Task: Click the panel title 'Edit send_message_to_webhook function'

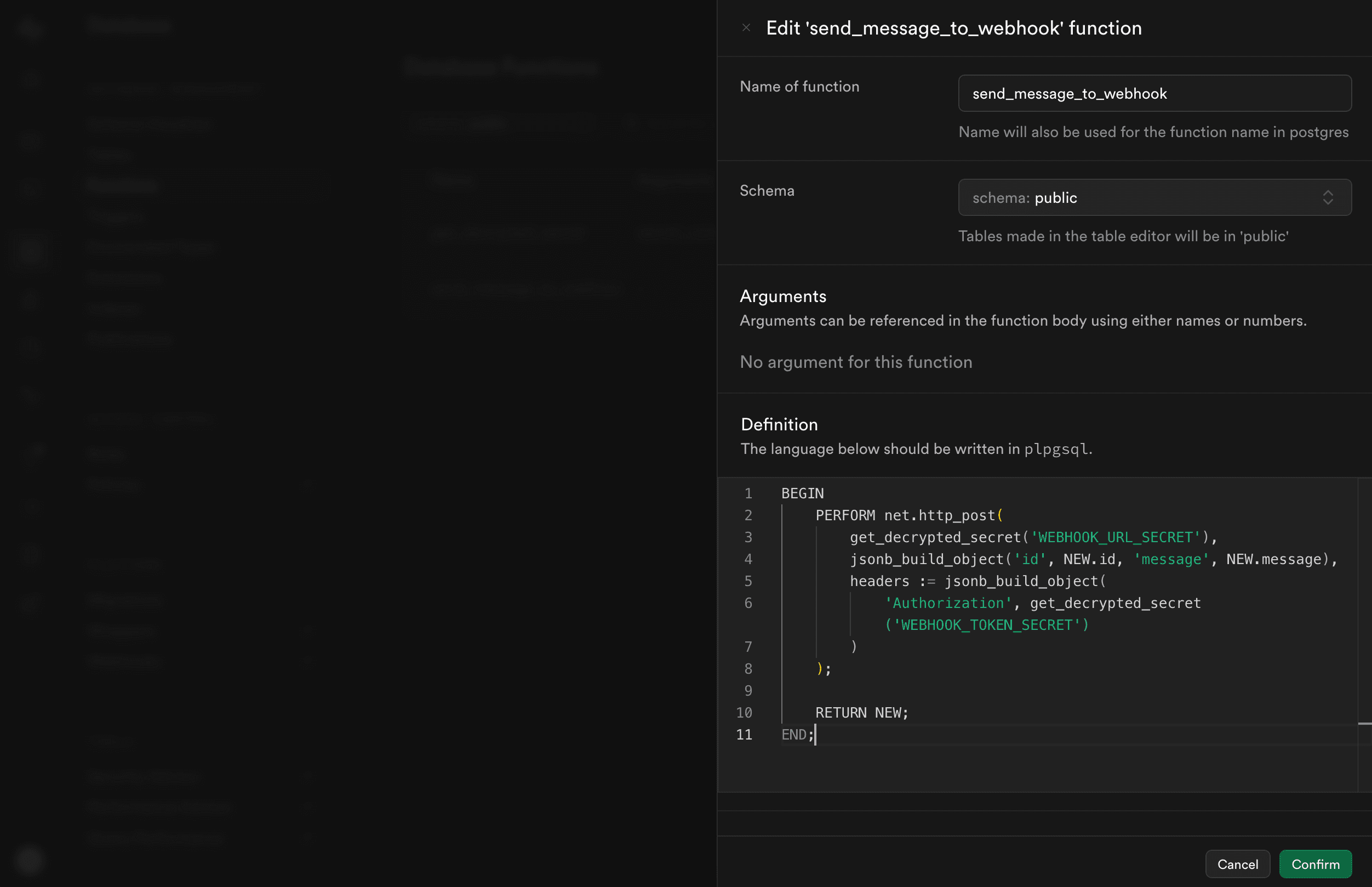Action: pyautogui.click(x=953, y=27)
